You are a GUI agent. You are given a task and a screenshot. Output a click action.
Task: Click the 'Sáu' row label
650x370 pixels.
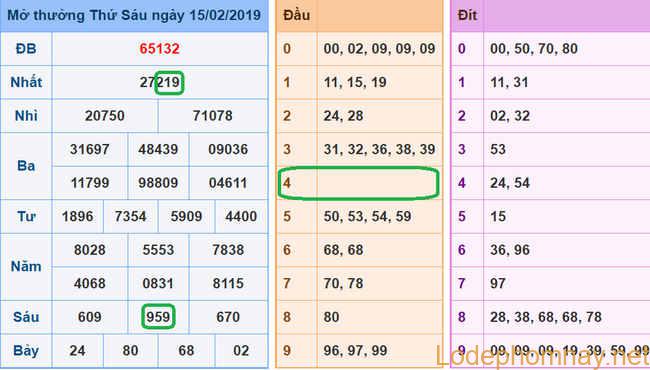26,317
